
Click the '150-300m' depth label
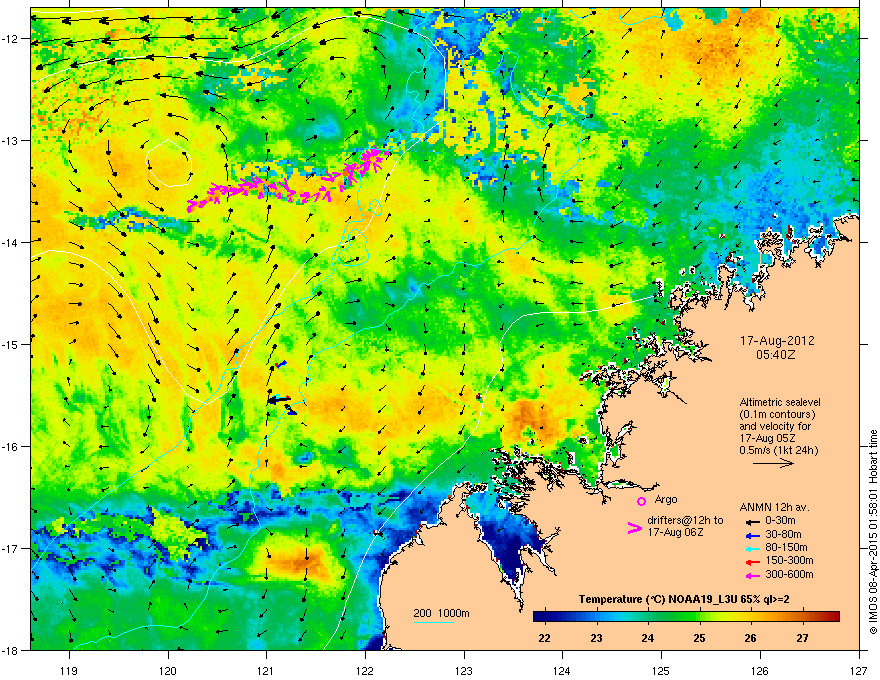tap(789, 560)
